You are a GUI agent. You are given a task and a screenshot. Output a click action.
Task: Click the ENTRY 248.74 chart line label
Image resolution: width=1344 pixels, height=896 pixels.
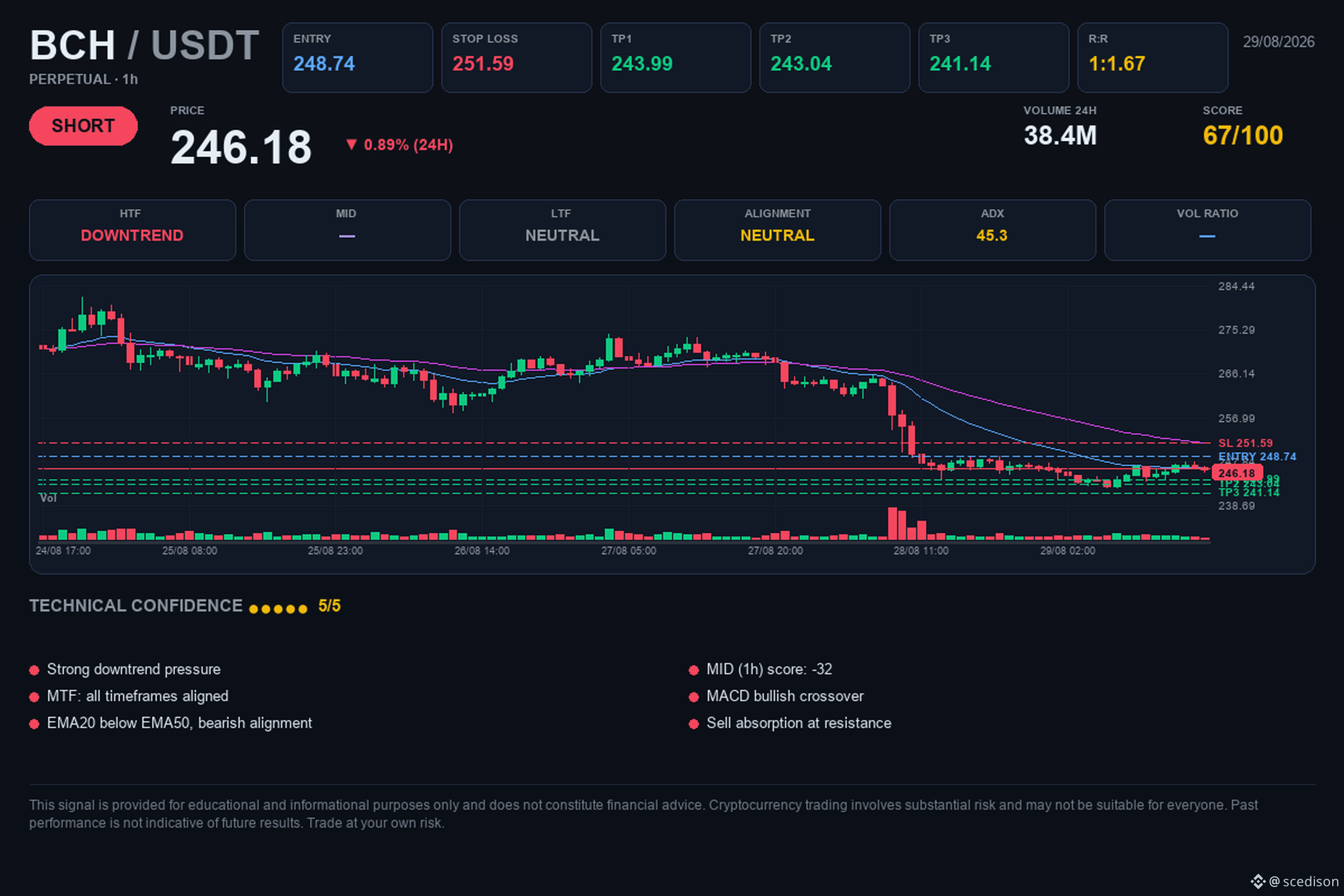click(1257, 456)
